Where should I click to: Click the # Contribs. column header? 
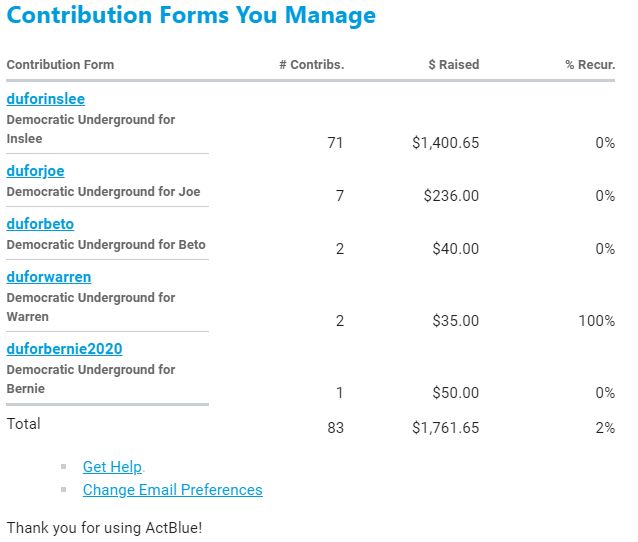pyautogui.click(x=311, y=65)
